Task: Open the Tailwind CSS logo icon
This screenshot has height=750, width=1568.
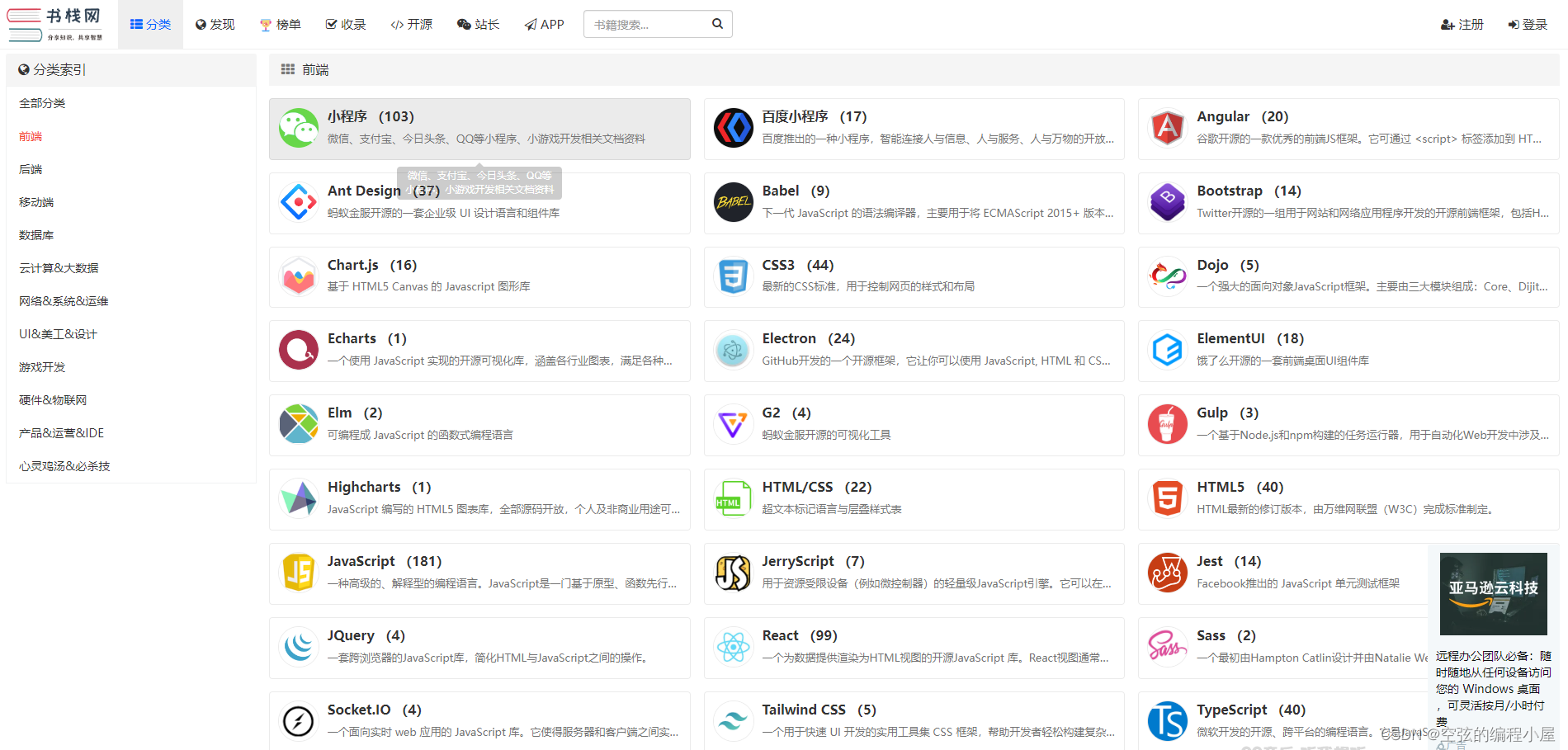Action: coord(733,721)
